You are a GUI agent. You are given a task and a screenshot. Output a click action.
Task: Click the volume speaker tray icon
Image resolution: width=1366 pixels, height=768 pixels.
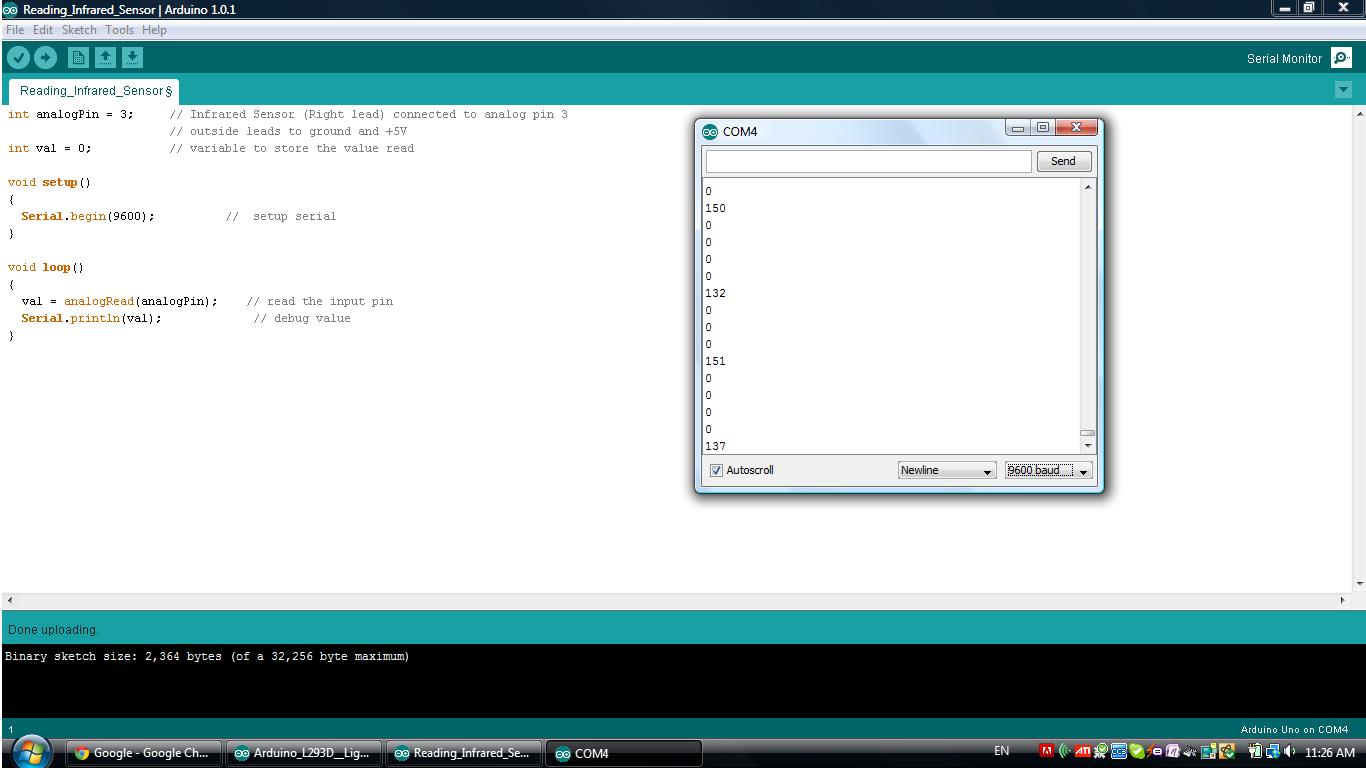[x=1290, y=751]
